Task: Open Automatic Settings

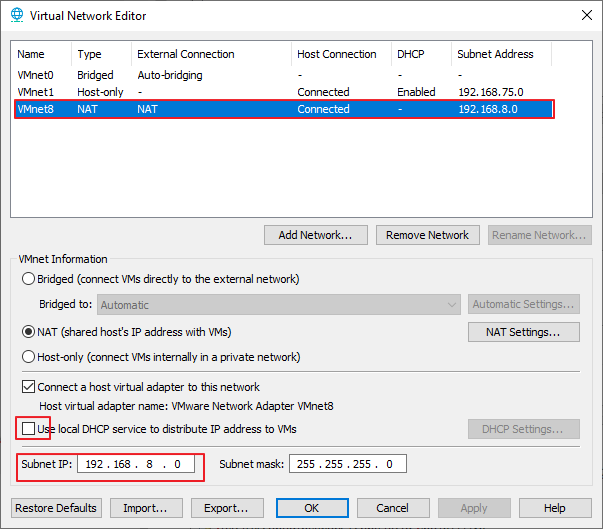Action: pos(524,304)
